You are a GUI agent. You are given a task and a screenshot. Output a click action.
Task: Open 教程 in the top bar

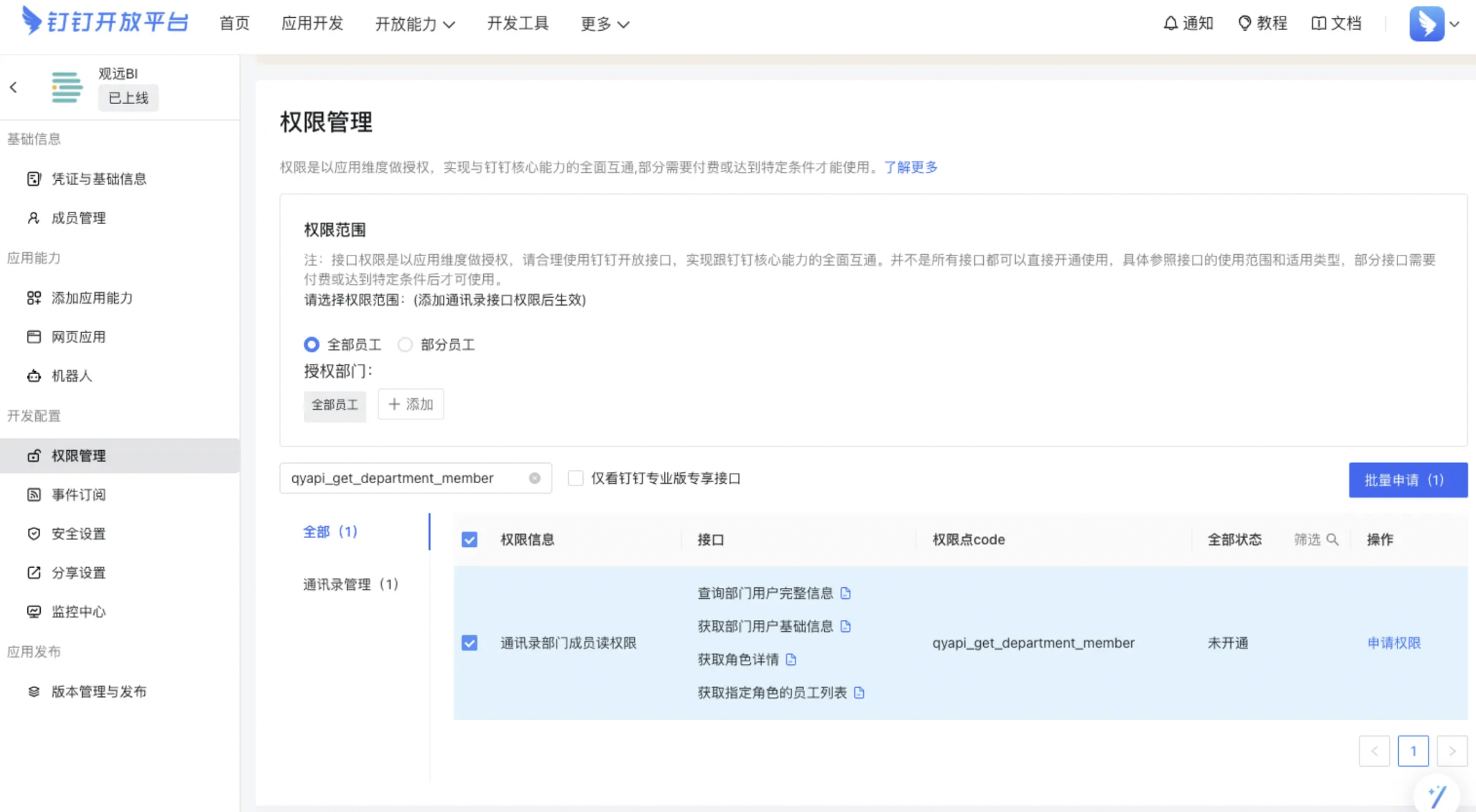1262,24
